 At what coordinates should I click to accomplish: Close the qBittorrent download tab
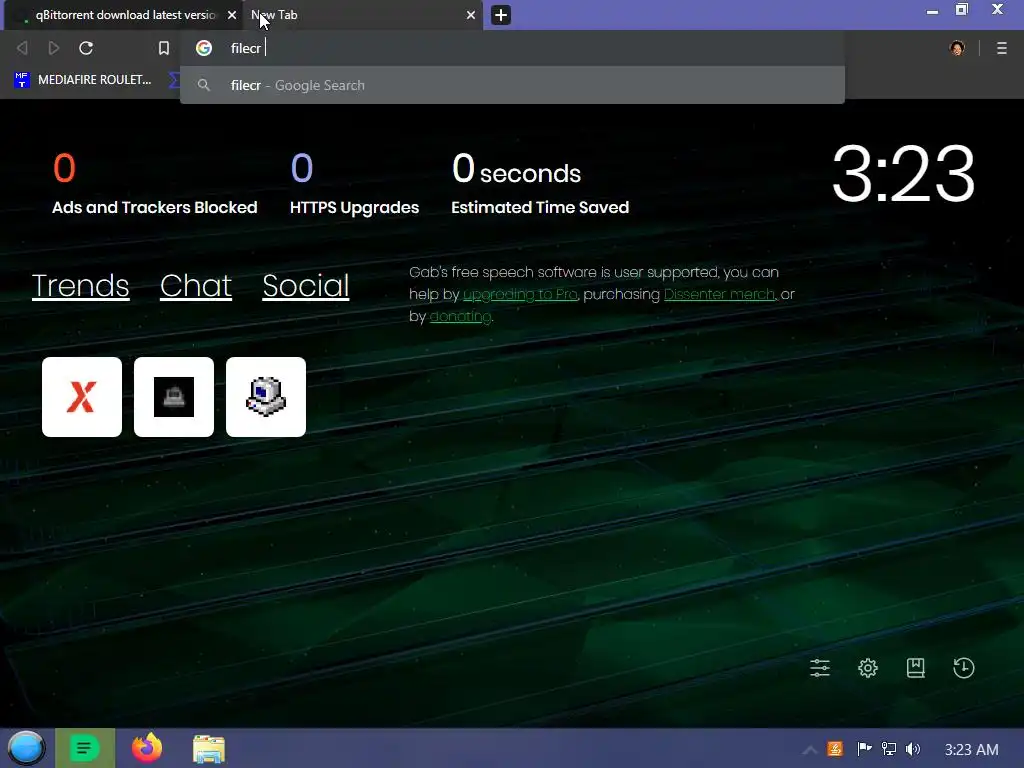[232, 15]
